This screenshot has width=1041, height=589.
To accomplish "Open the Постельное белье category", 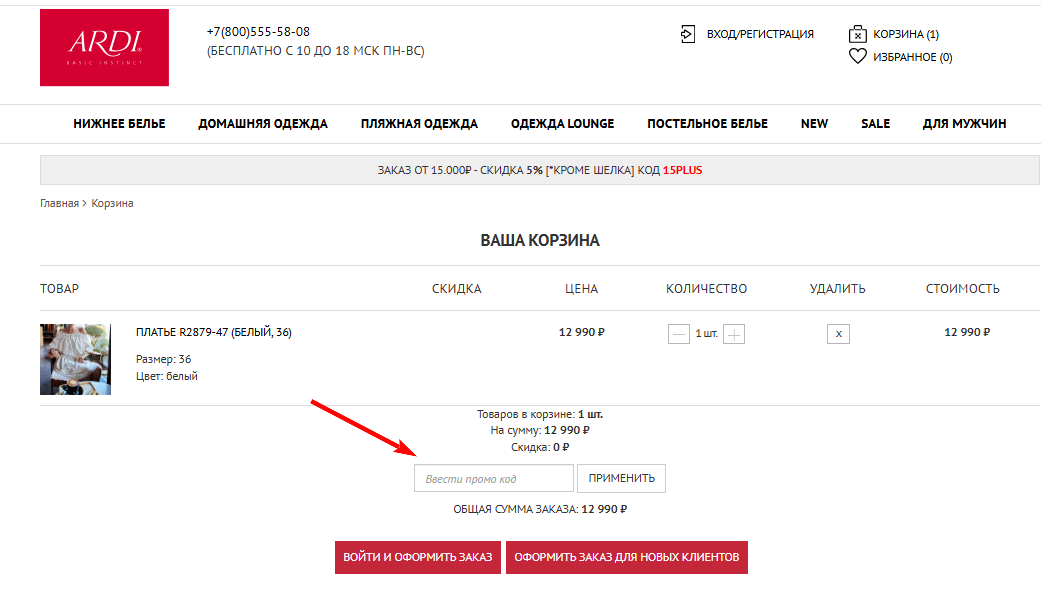I will tap(707, 124).
